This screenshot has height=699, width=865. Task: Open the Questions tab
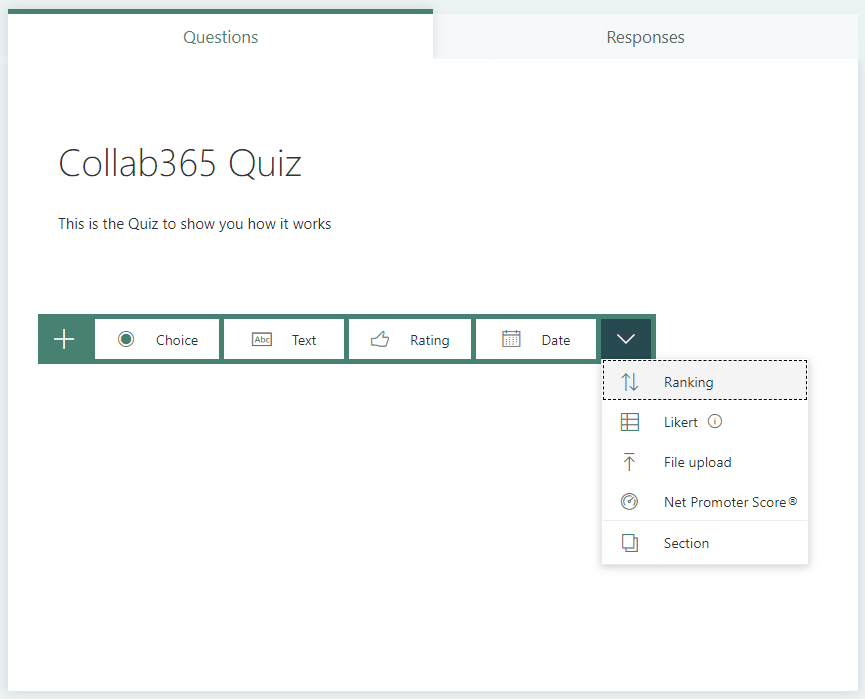tap(220, 37)
